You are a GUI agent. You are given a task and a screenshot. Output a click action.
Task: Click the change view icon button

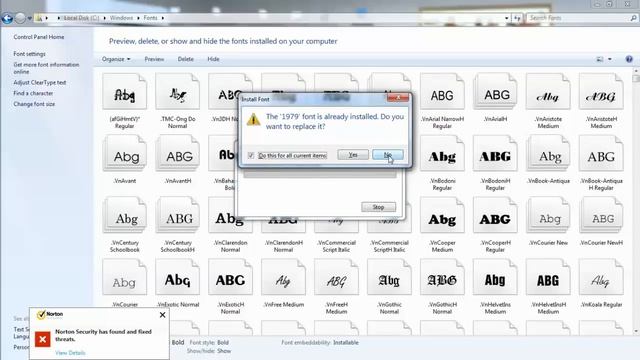(600, 59)
